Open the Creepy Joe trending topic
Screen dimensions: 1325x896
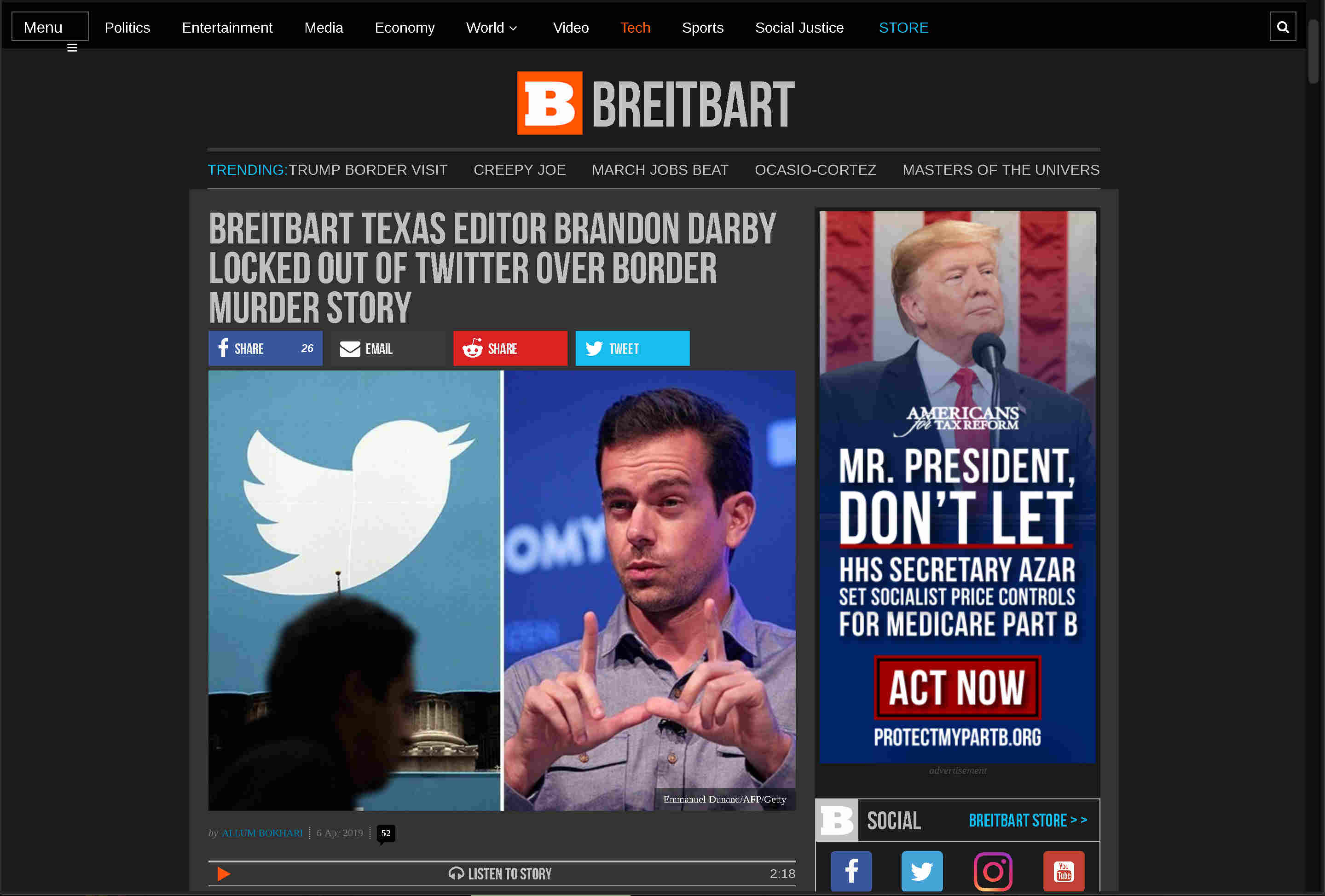click(x=520, y=169)
